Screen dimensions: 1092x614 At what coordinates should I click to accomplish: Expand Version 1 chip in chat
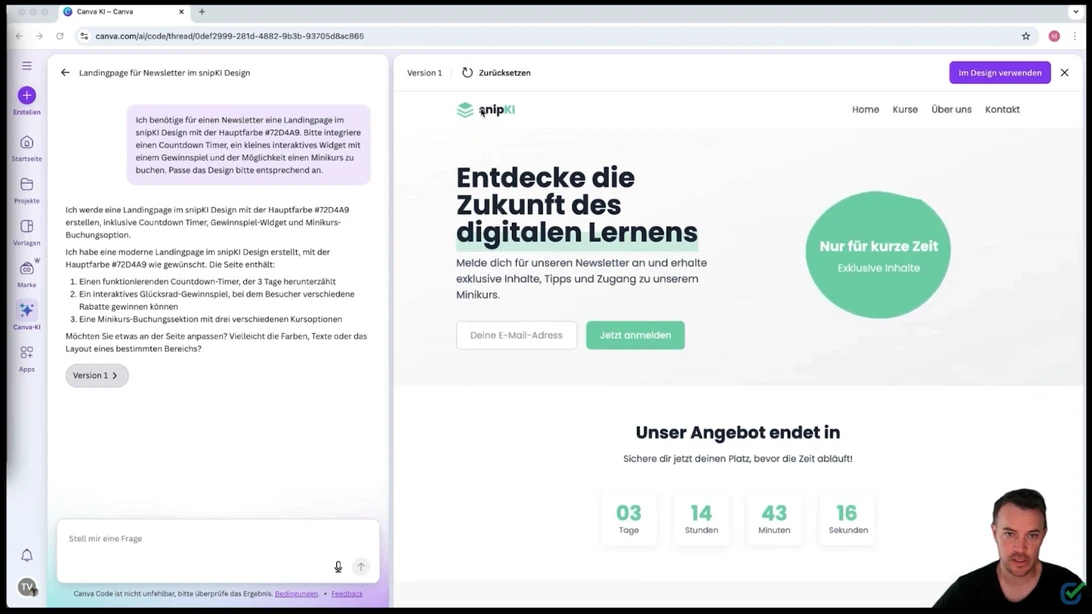click(97, 375)
